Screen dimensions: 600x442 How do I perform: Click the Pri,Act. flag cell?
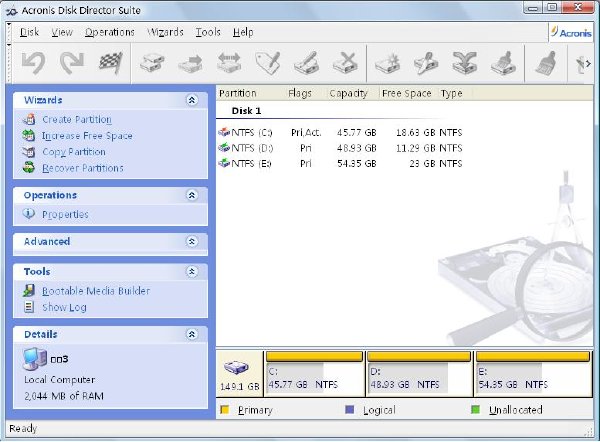[x=306, y=132]
